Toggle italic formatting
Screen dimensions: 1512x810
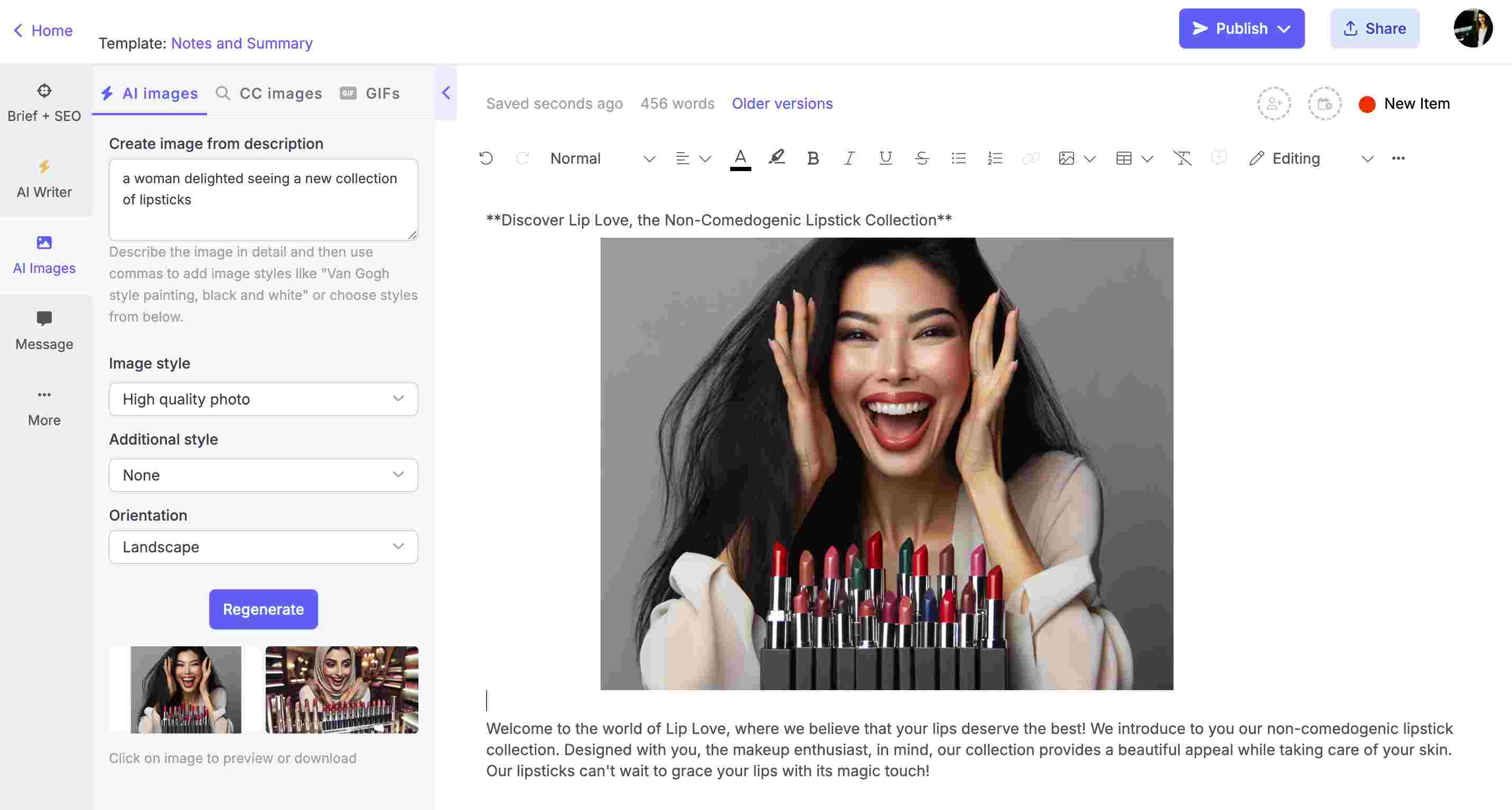[x=850, y=158]
